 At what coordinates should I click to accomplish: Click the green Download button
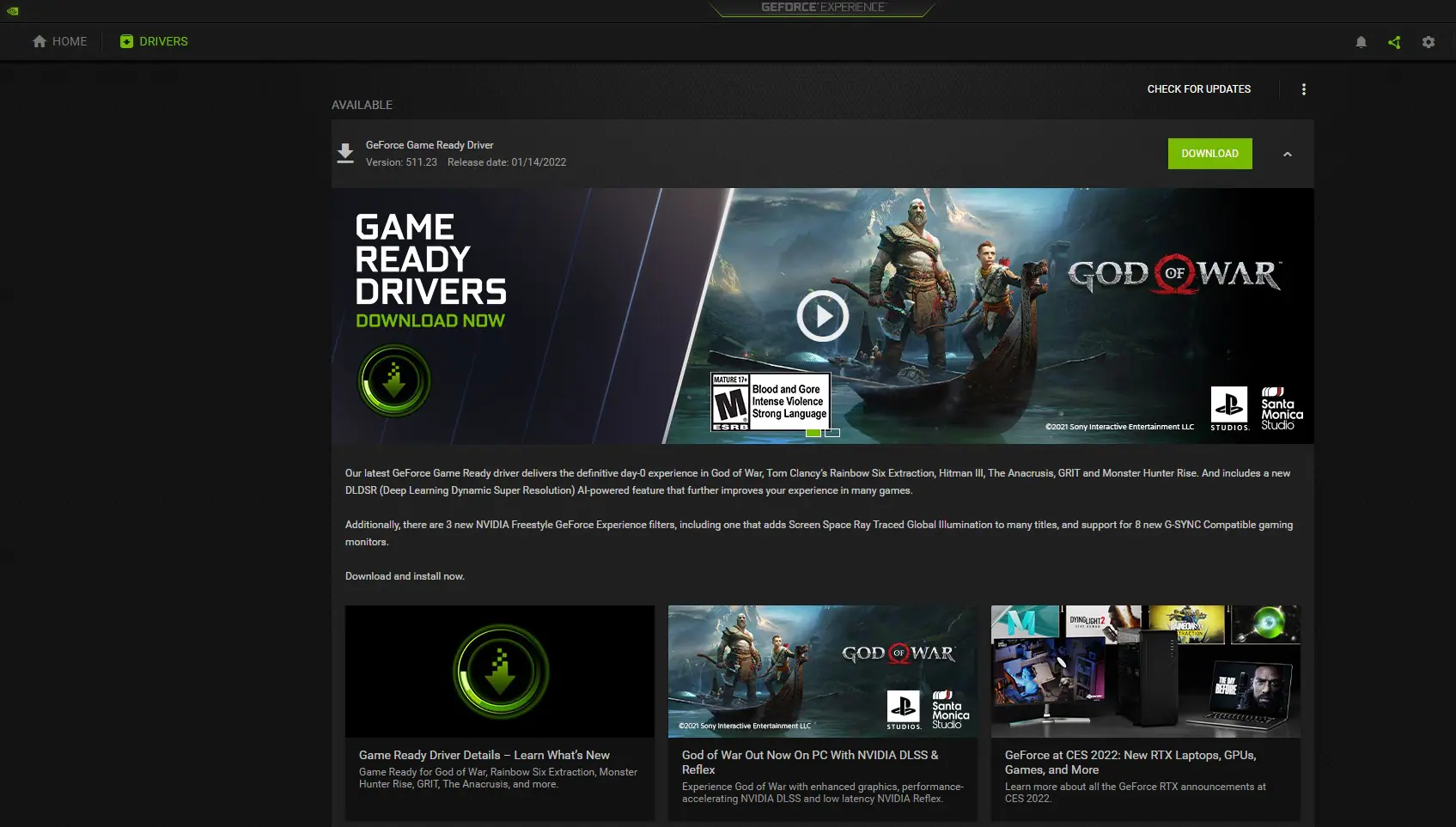pyautogui.click(x=1209, y=154)
